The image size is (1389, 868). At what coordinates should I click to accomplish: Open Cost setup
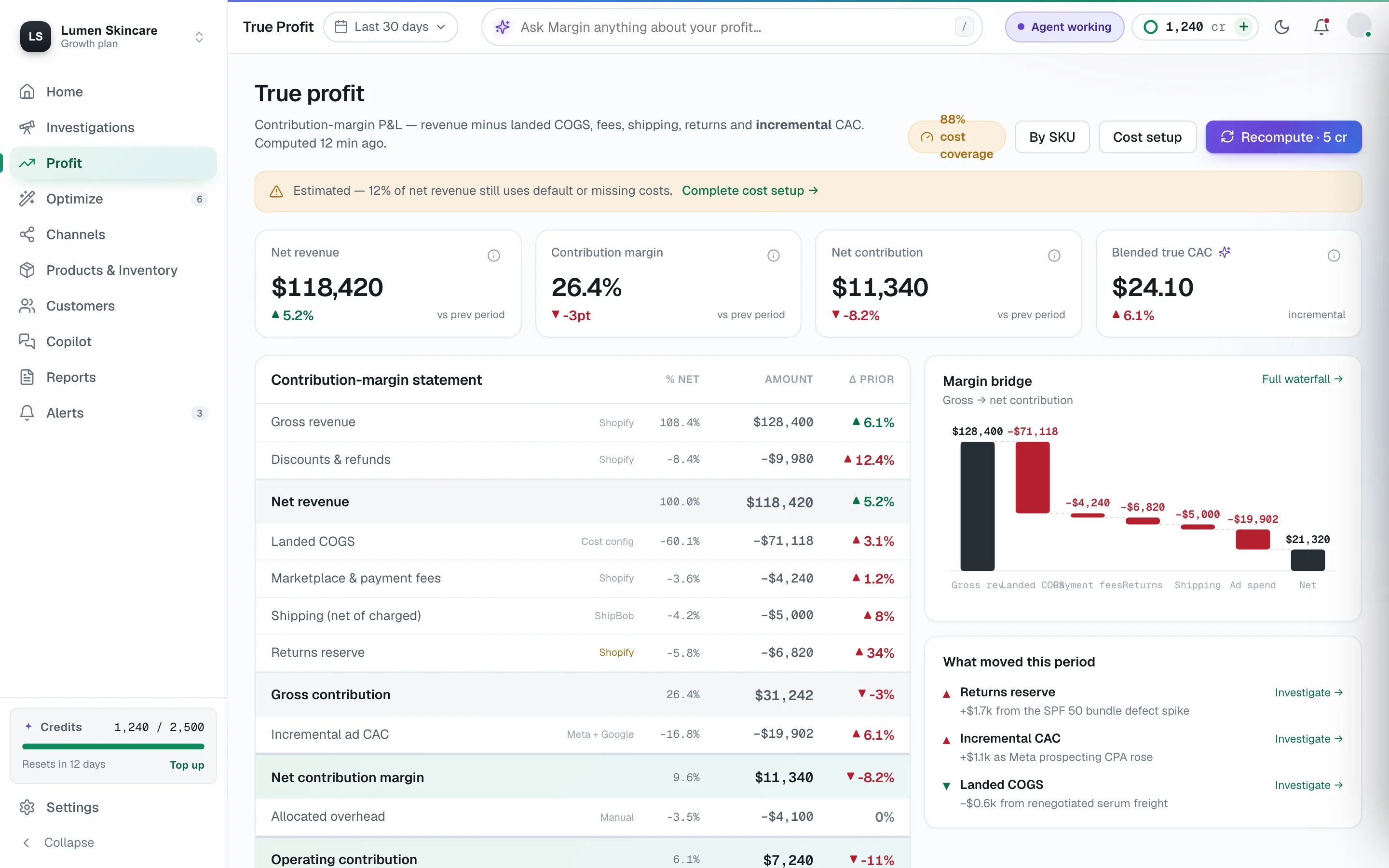click(1147, 136)
